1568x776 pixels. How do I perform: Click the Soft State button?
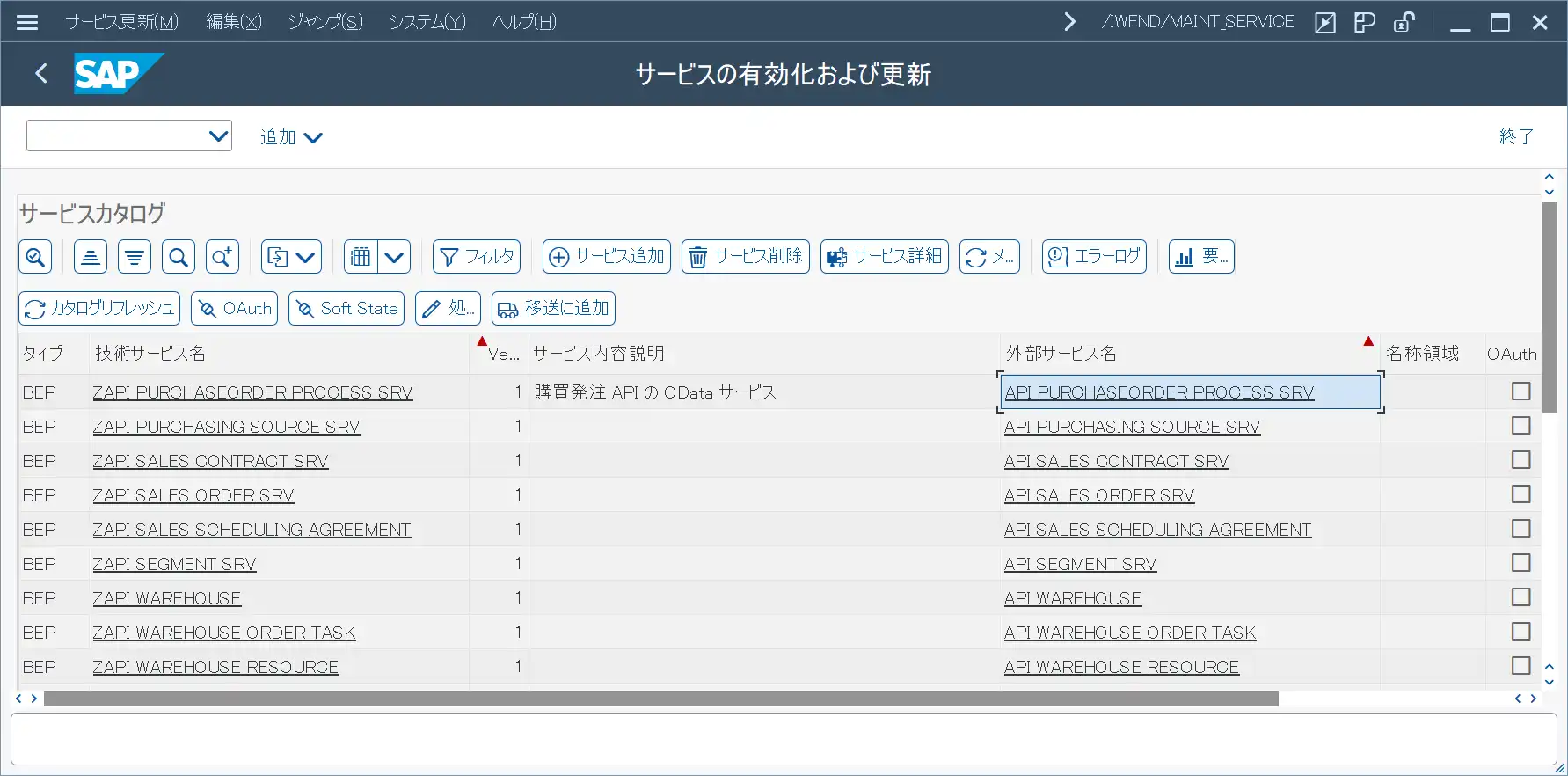[346, 309]
